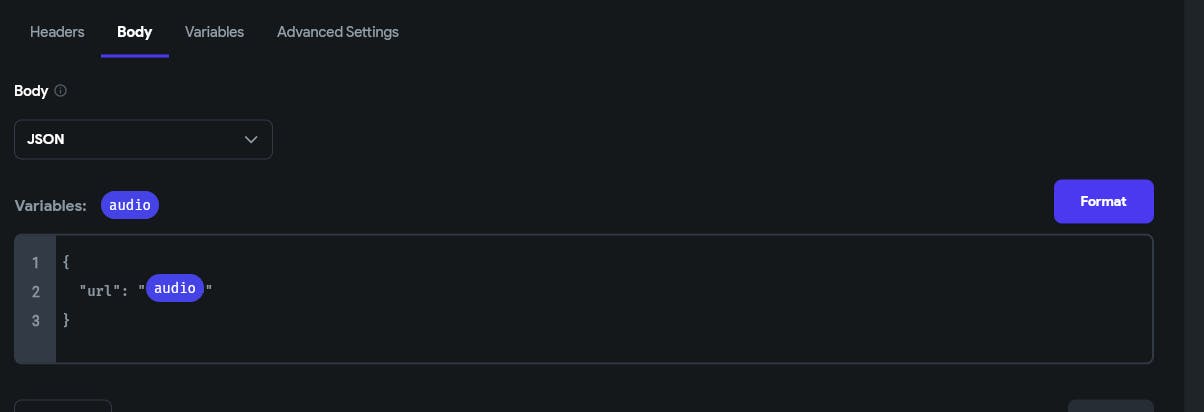Select the Body tab

click(134, 32)
